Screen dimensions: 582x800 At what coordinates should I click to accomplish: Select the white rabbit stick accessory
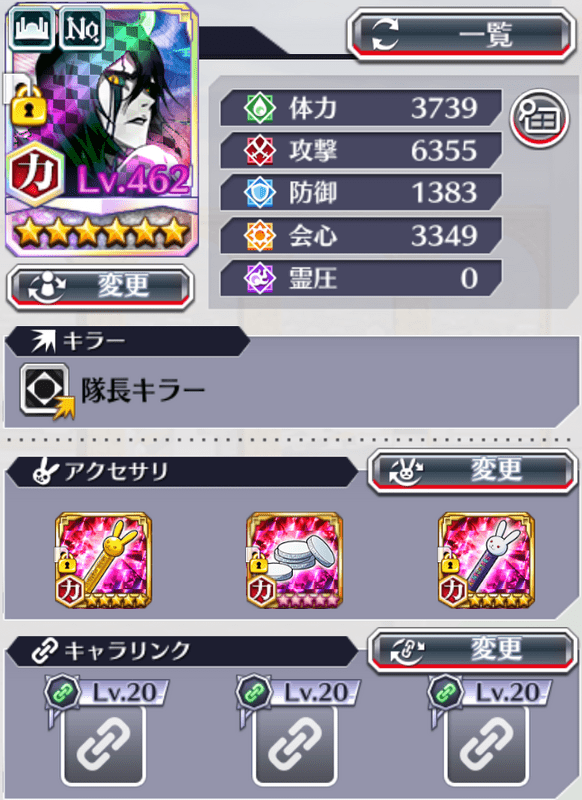[486, 560]
